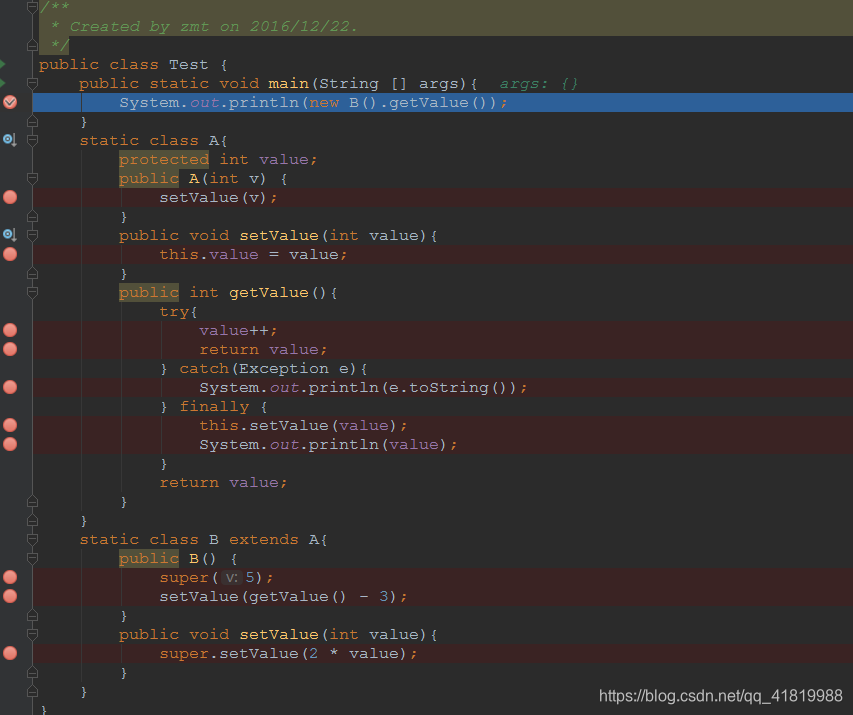Toggle breakpoint on setValue(getValue() - 3) line
Image resolution: width=853 pixels, height=715 pixels.
(10, 596)
